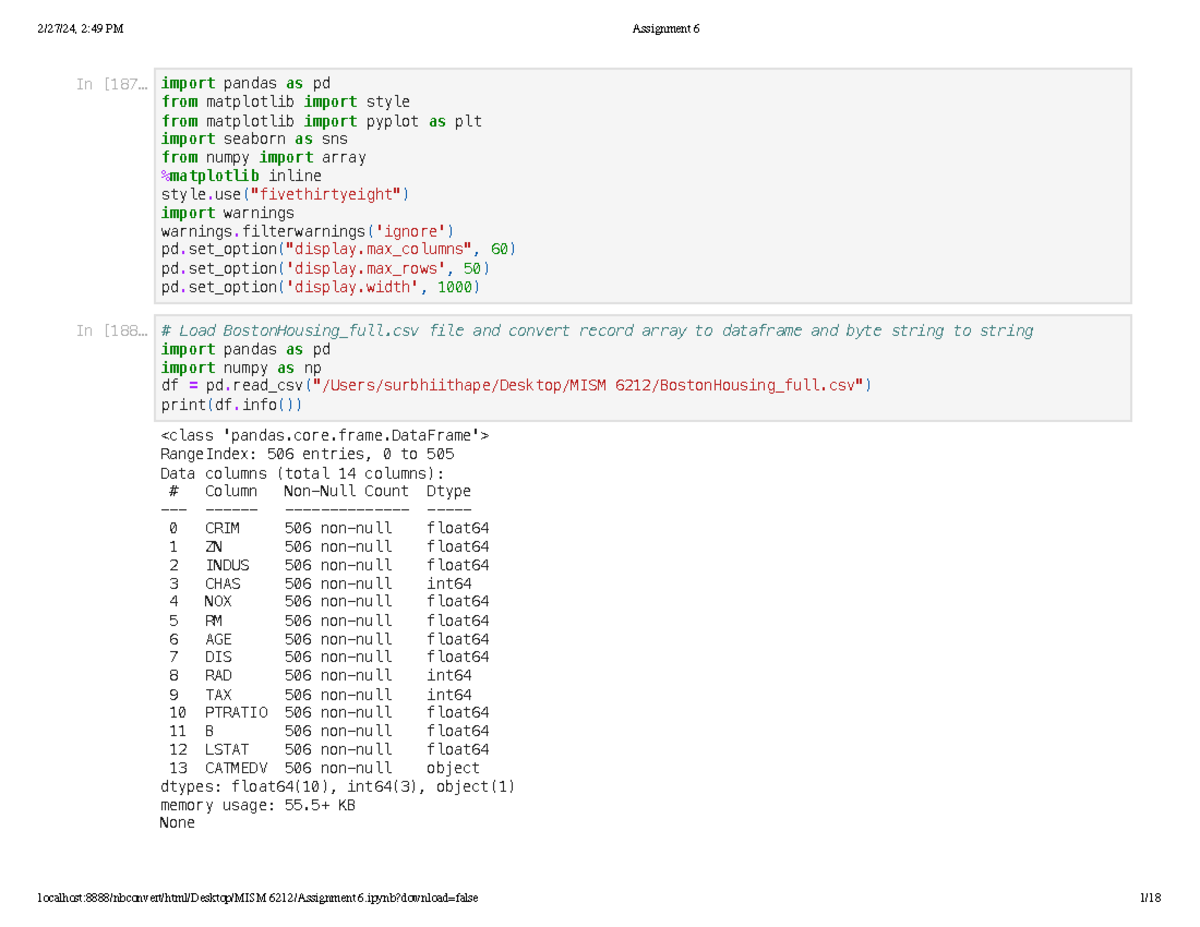Click the In [187] cell prompt
This screenshot has width=1200, height=927.
(x=111, y=84)
